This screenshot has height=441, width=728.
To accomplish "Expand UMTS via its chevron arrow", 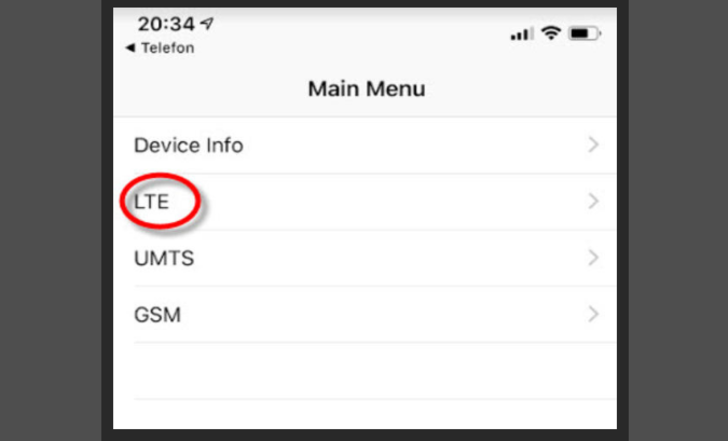I will tap(593, 258).
